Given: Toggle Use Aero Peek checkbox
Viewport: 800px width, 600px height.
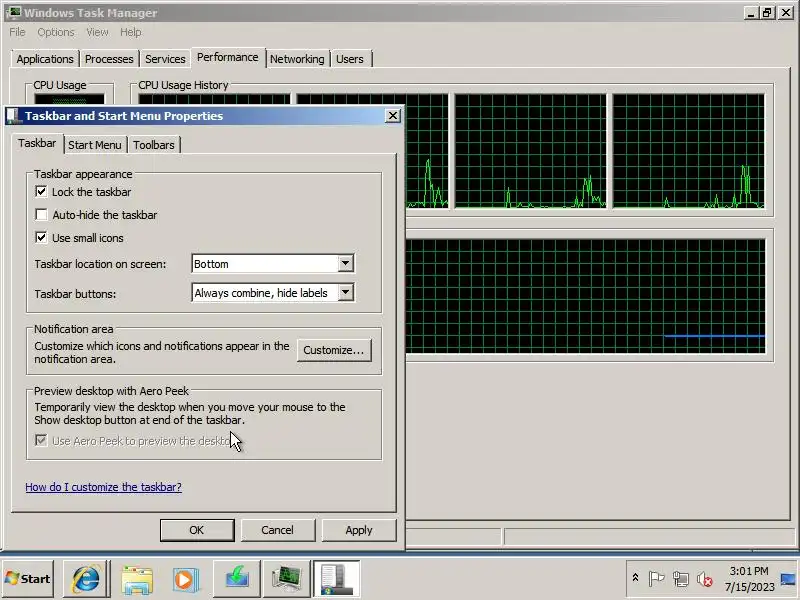Looking at the screenshot, I should click(x=41, y=440).
